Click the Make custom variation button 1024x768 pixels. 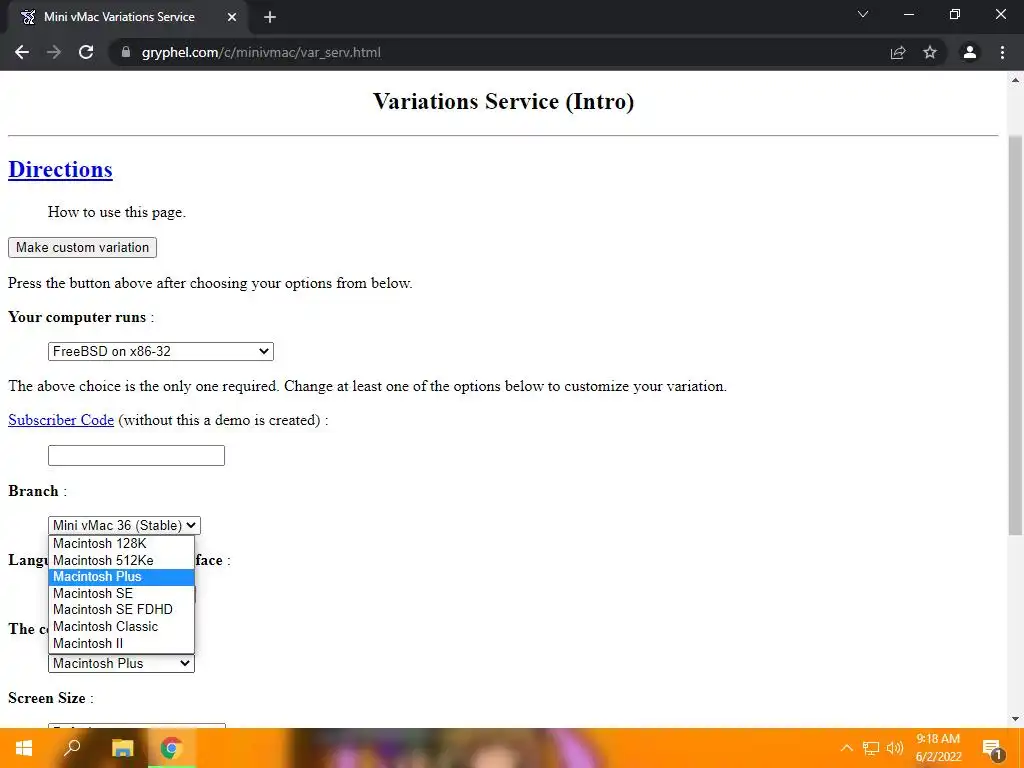(x=82, y=248)
